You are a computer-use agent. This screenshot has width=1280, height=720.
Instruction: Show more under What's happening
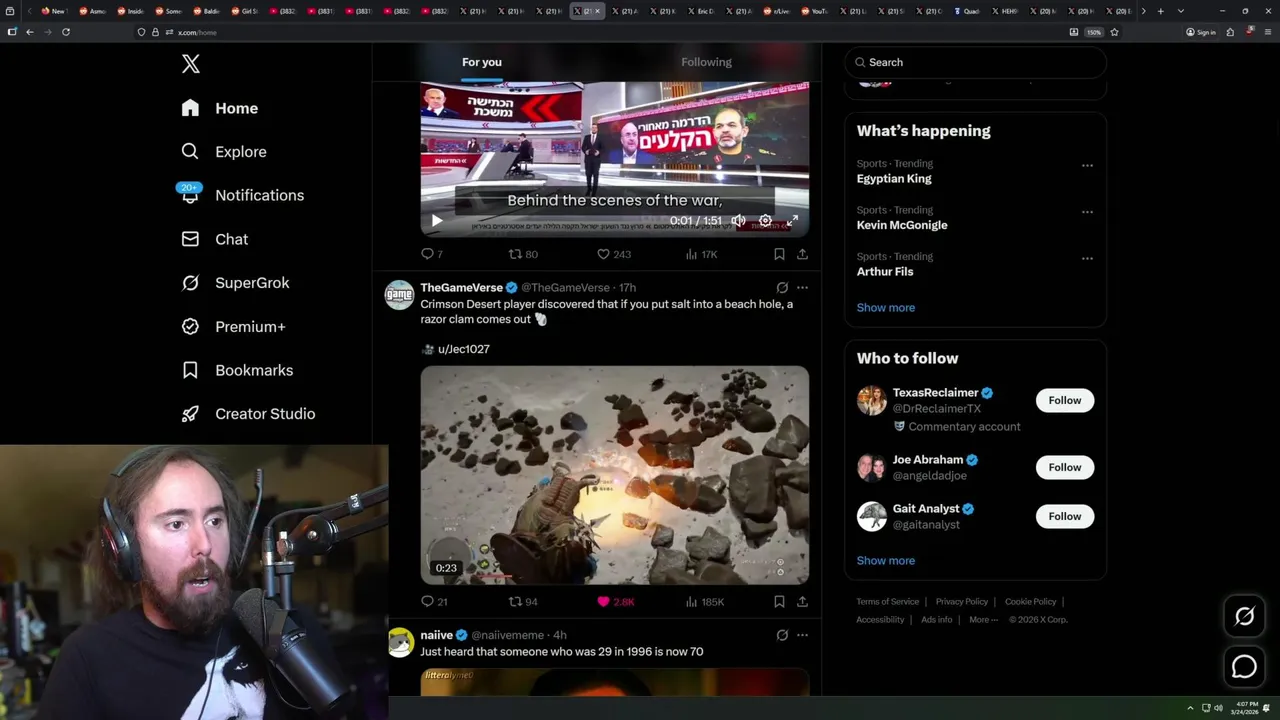pyautogui.click(x=885, y=307)
